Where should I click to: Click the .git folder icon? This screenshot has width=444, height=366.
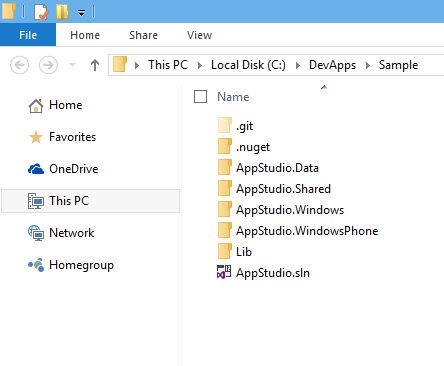(225, 125)
